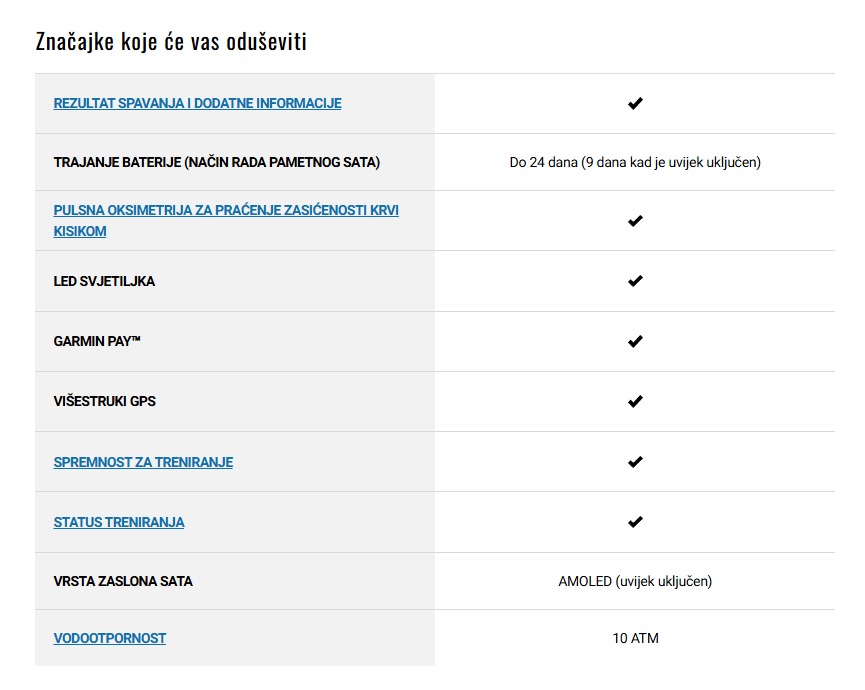The width and height of the screenshot is (865, 690).
Task: Click the Vrsta zaslona sata label
Action: (x=123, y=581)
